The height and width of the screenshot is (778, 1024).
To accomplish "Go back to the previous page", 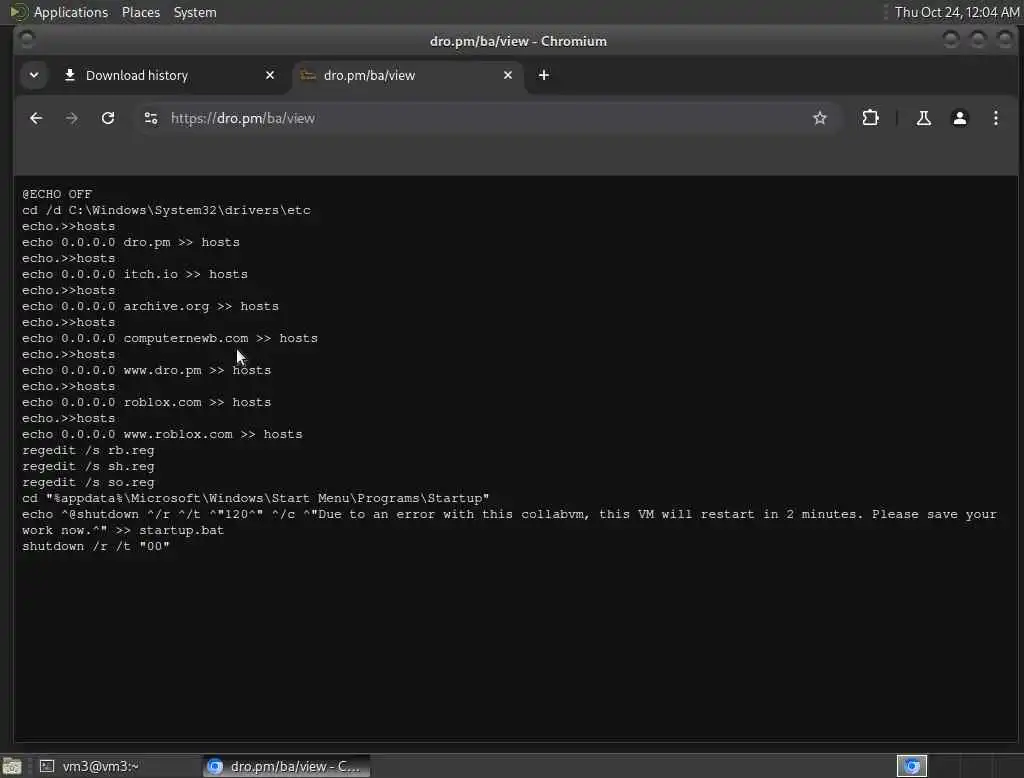I will tap(36, 118).
